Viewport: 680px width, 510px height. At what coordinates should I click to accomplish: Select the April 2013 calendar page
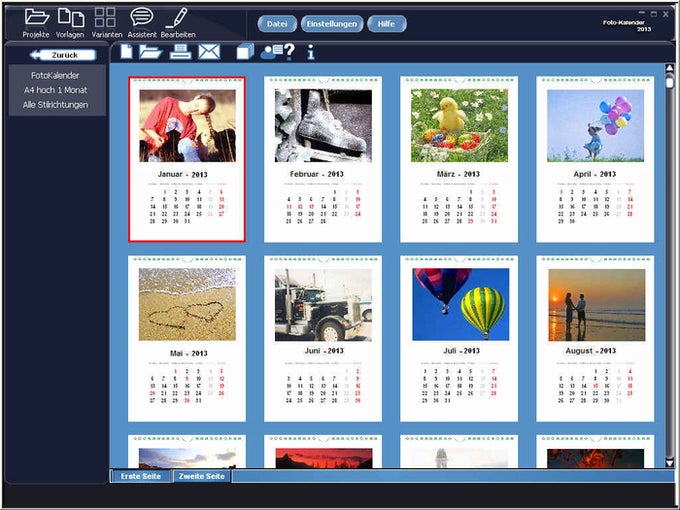point(595,159)
